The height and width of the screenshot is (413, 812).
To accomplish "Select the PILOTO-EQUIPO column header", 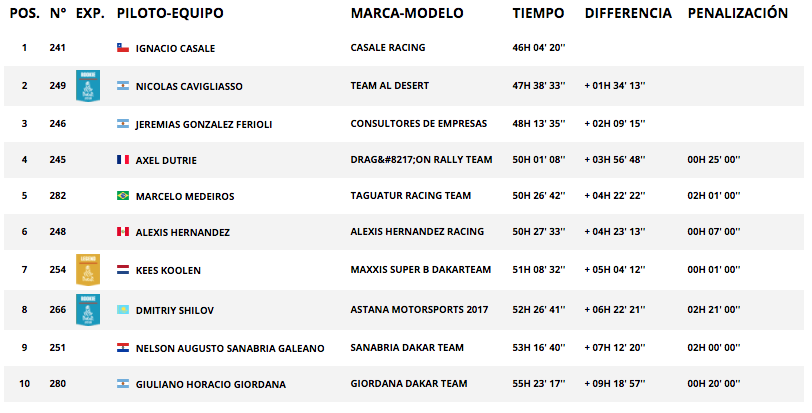I will tap(170, 13).
